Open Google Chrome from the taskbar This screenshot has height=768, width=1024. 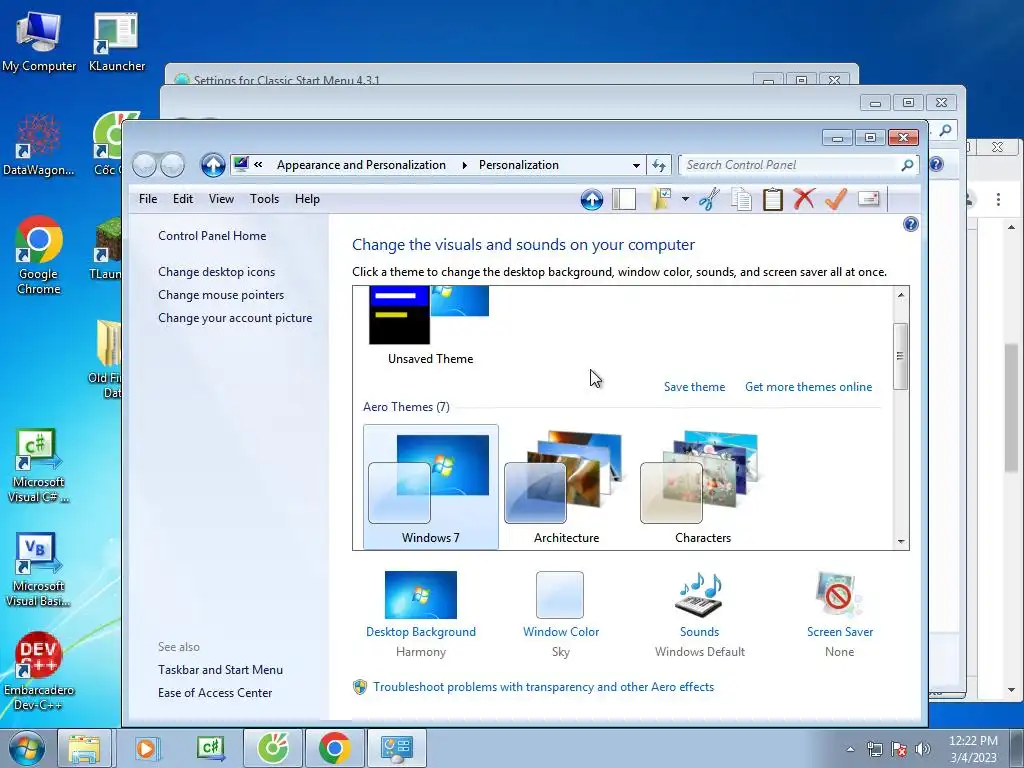tap(334, 748)
